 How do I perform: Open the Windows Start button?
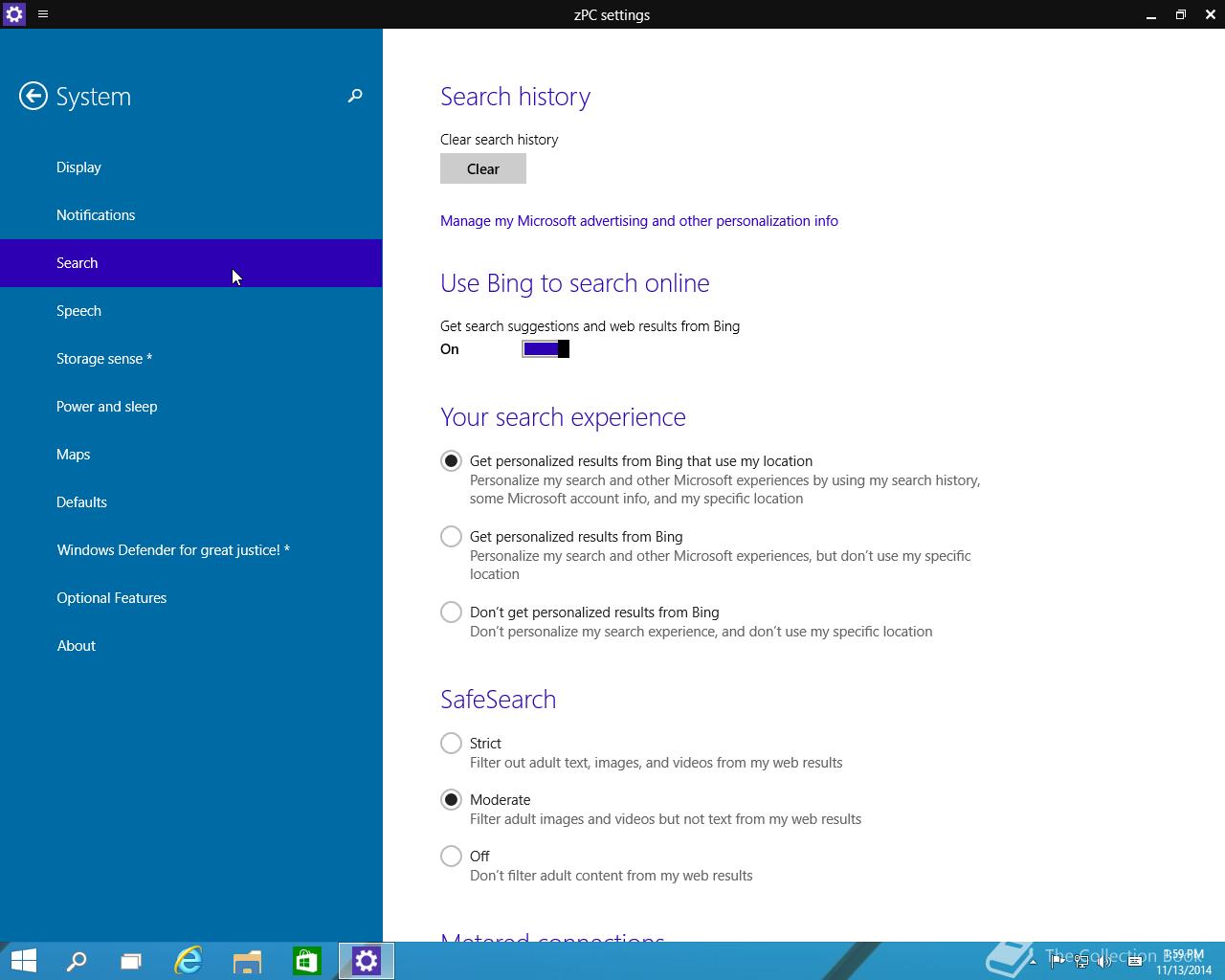click(x=23, y=961)
